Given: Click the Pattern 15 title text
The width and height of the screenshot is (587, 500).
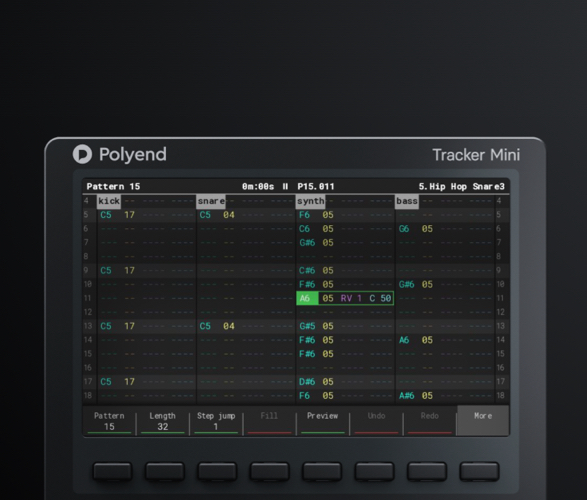Looking at the screenshot, I should coord(113,186).
